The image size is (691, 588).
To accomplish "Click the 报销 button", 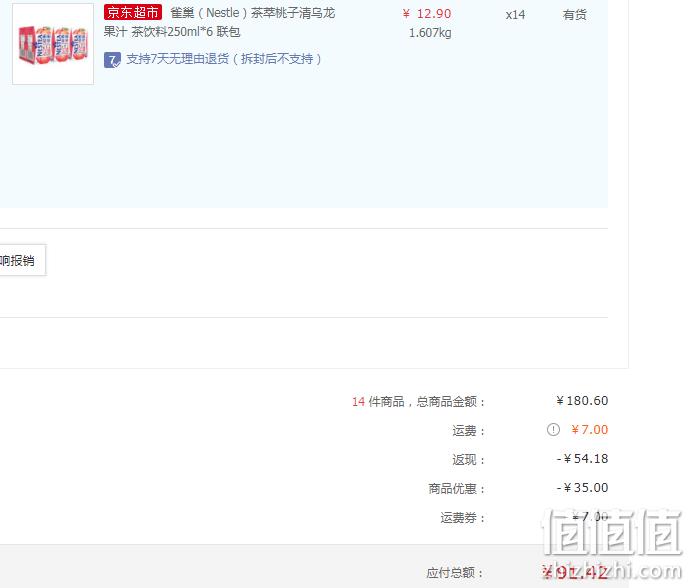I will (23, 260).
